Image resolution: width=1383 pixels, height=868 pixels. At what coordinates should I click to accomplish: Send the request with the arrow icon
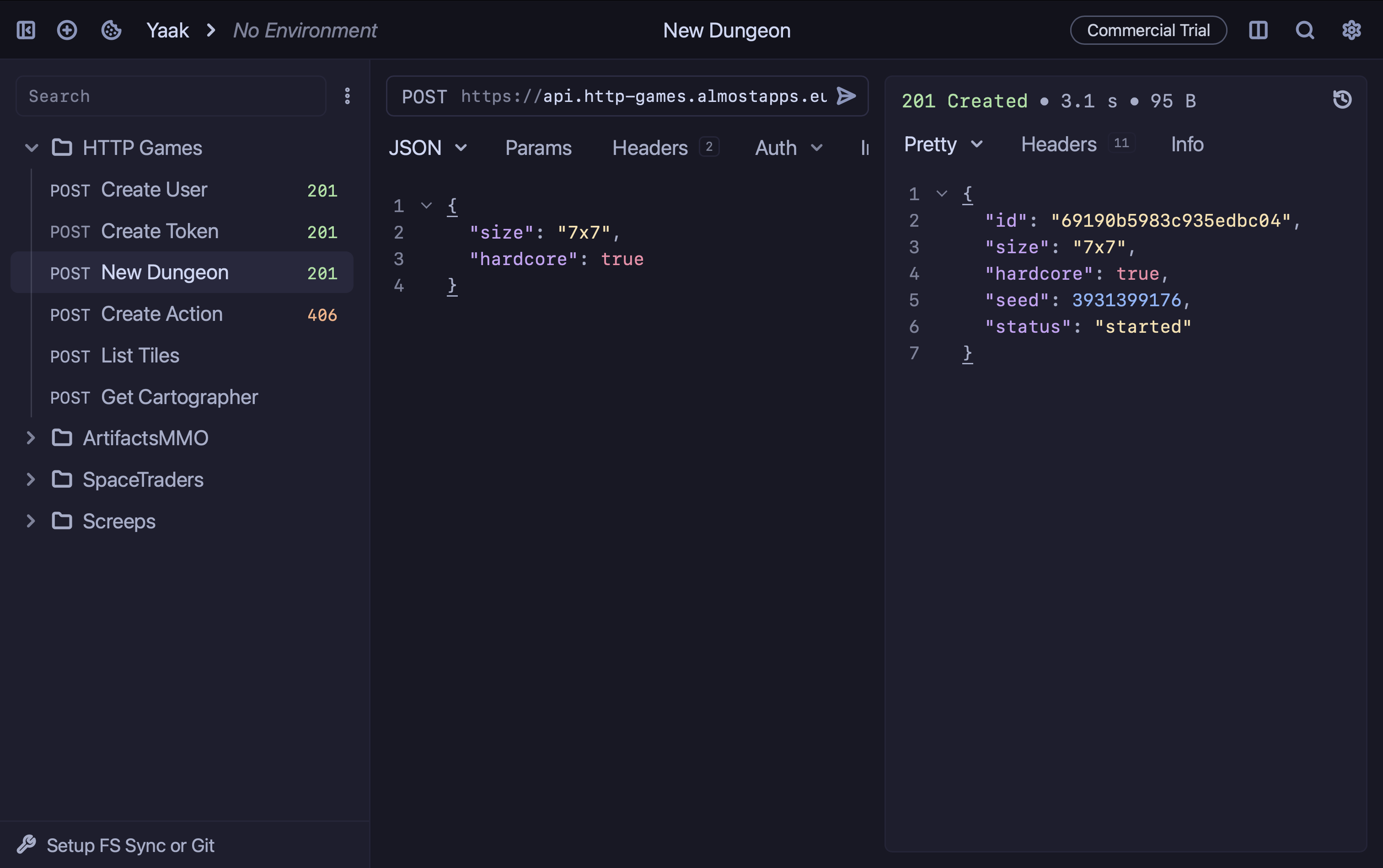pyautogui.click(x=846, y=96)
